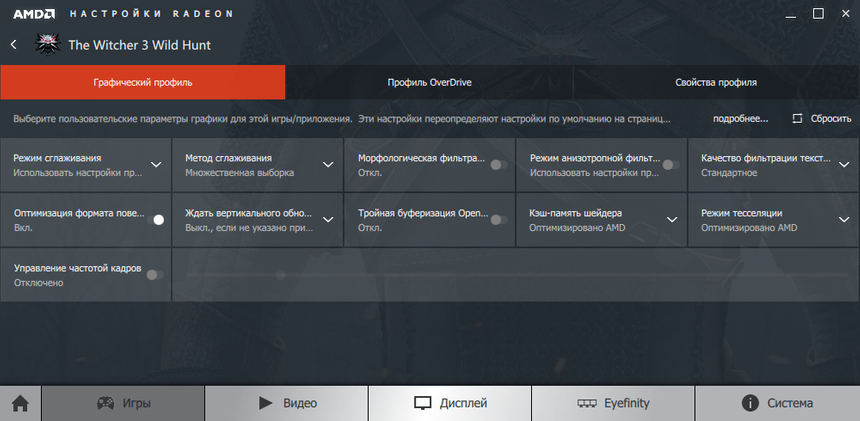Click the info icon on Система tab
This screenshot has height=421, width=860.
pyautogui.click(x=750, y=403)
